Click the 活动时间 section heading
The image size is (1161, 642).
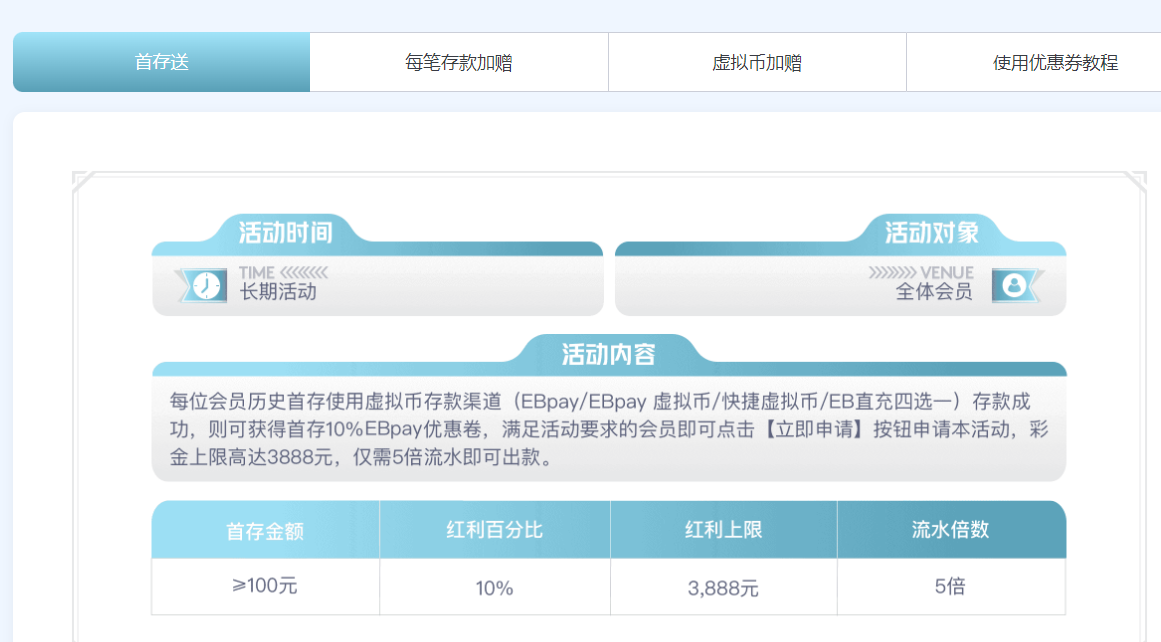click(285, 233)
